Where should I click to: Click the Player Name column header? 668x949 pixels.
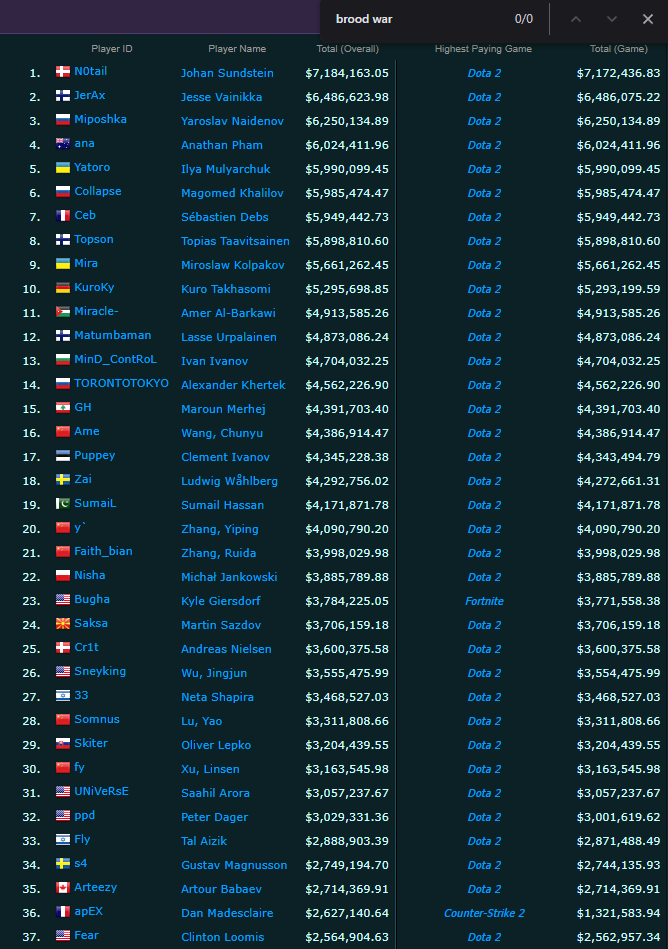click(237, 49)
